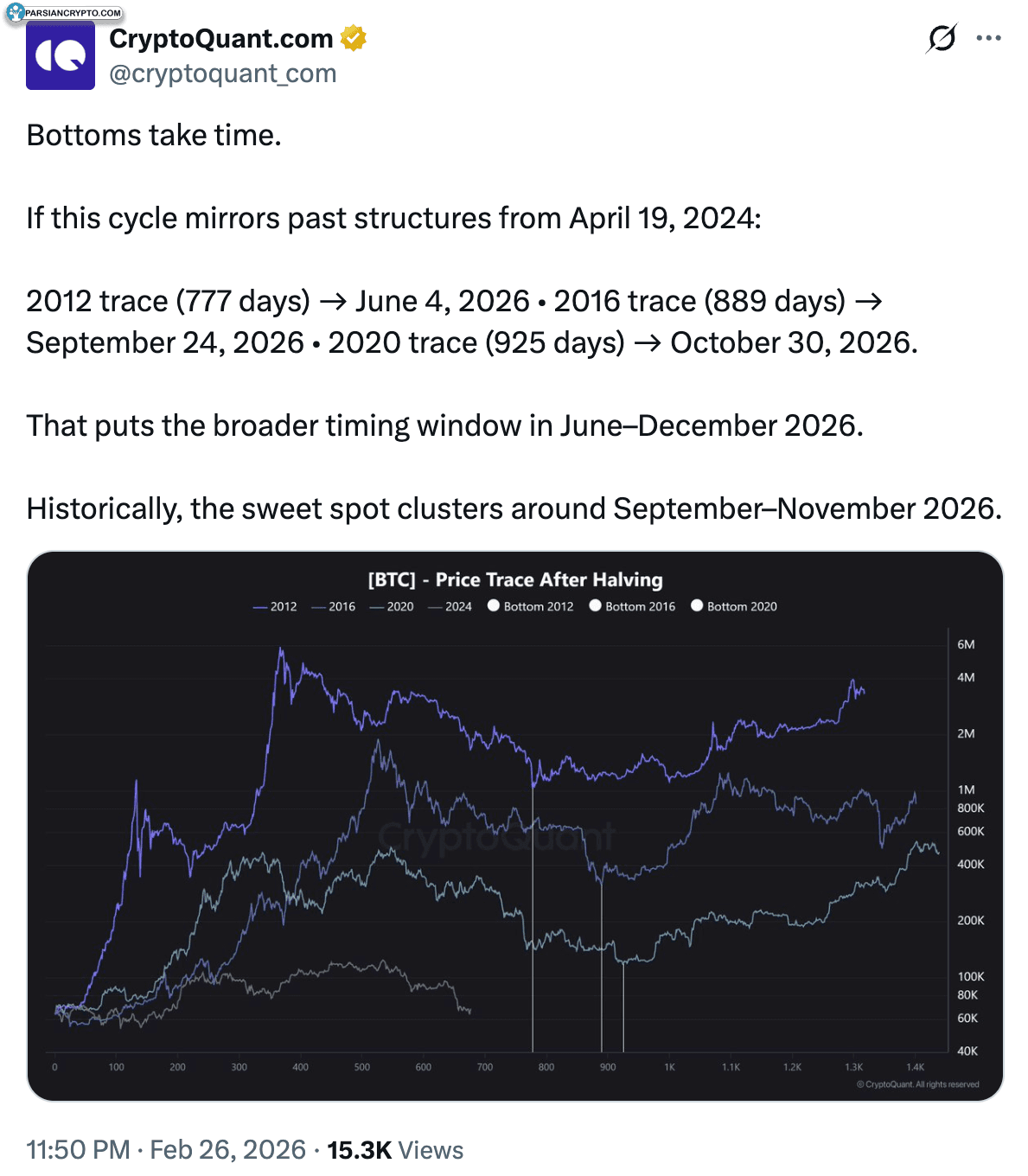Screen dimensions: 1028x1176
Task: Click the tweet timestamp 11:50 PM Feb 26, 2026
Action: click(166, 1150)
